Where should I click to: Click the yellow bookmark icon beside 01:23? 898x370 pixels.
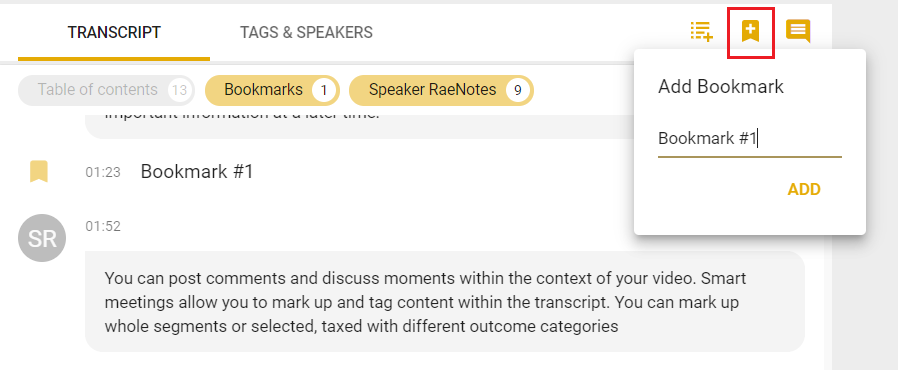38,172
